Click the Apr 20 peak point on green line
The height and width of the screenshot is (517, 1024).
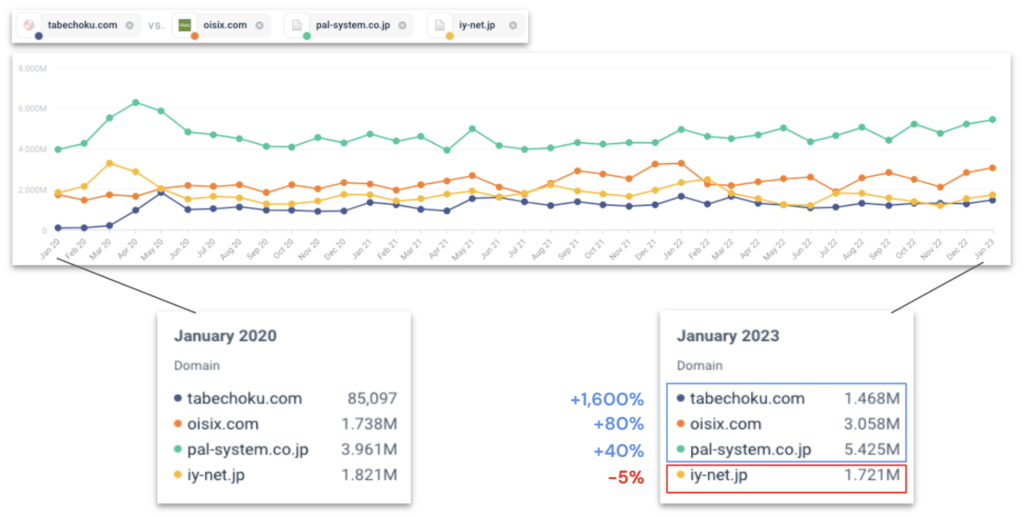pyautogui.click(x=135, y=102)
